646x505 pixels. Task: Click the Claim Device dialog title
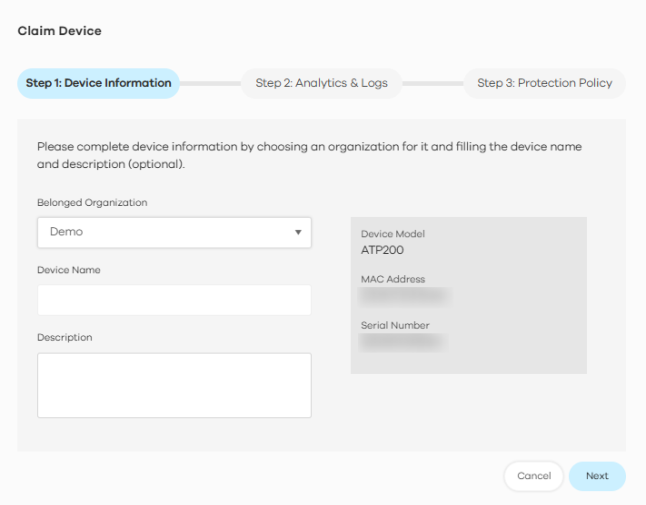60,31
